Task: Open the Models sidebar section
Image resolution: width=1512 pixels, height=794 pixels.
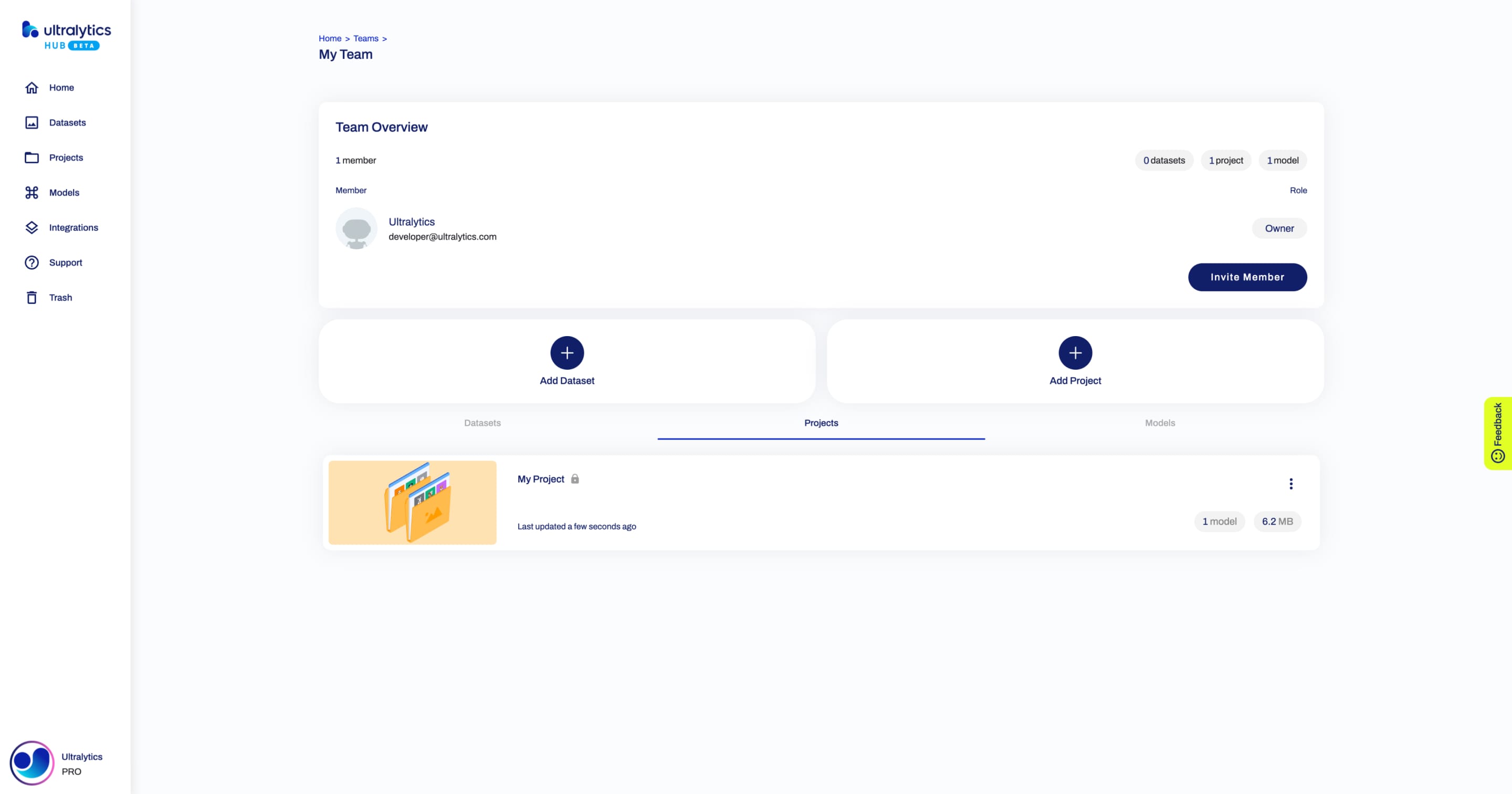Action: point(63,192)
